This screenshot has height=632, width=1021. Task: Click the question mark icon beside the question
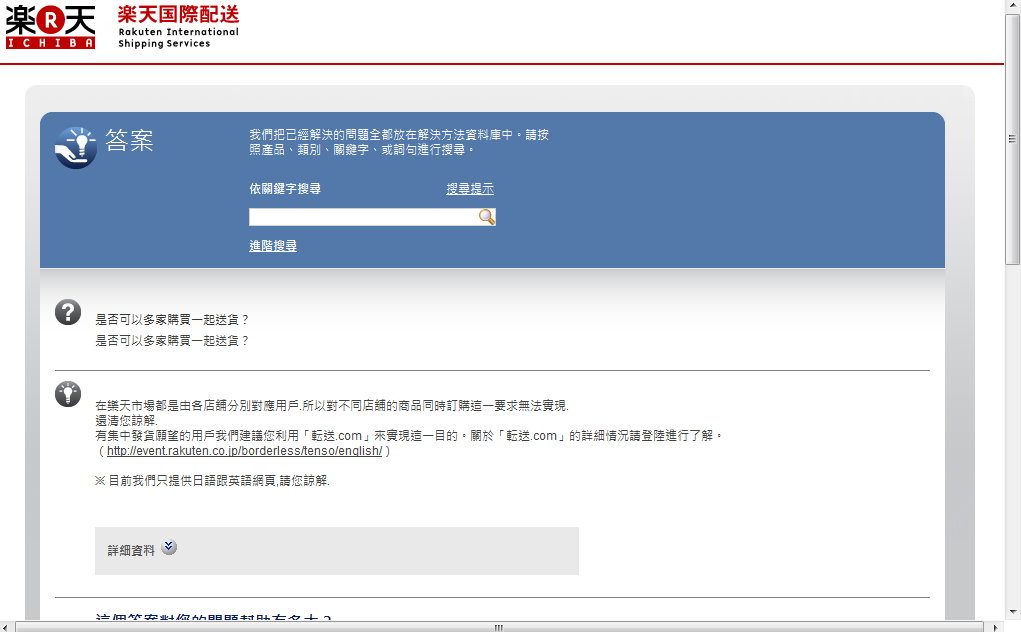[x=68, y=312]
